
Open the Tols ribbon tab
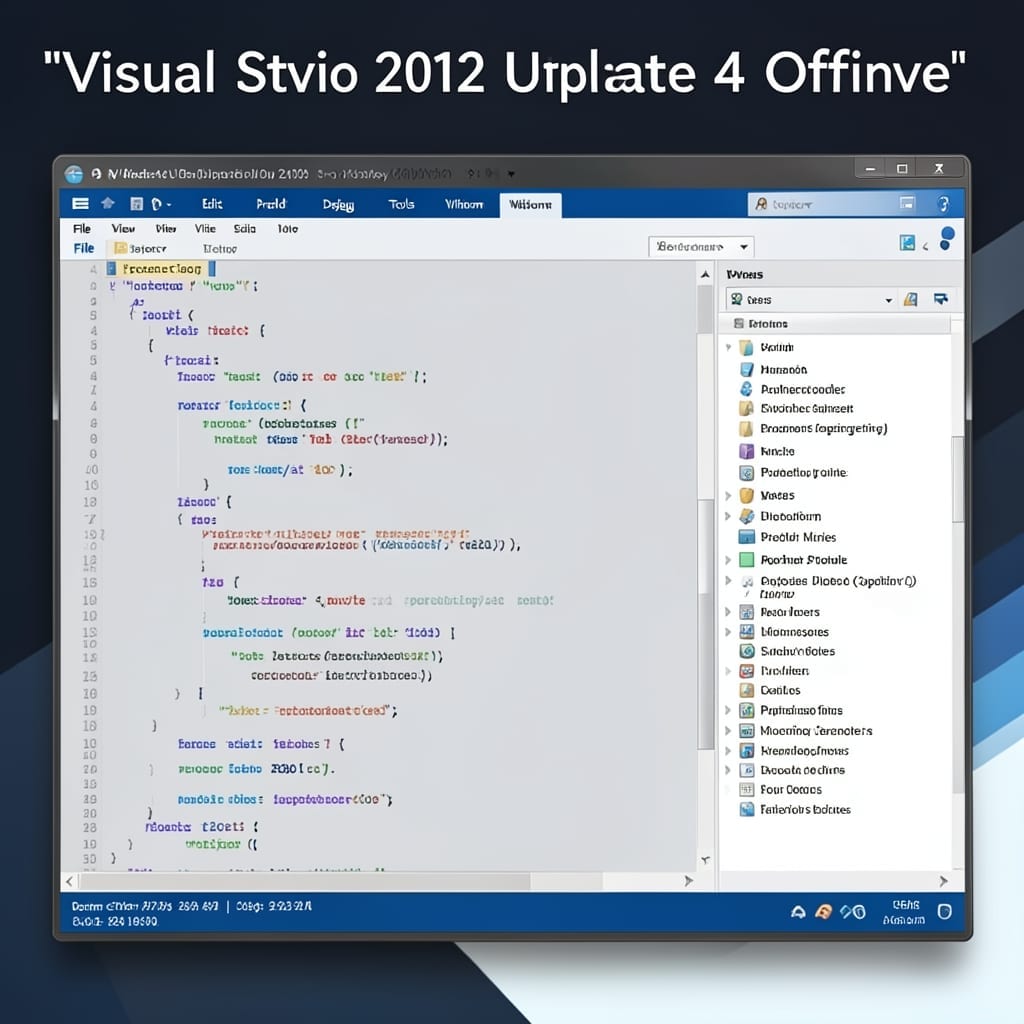tap(402, 204)
